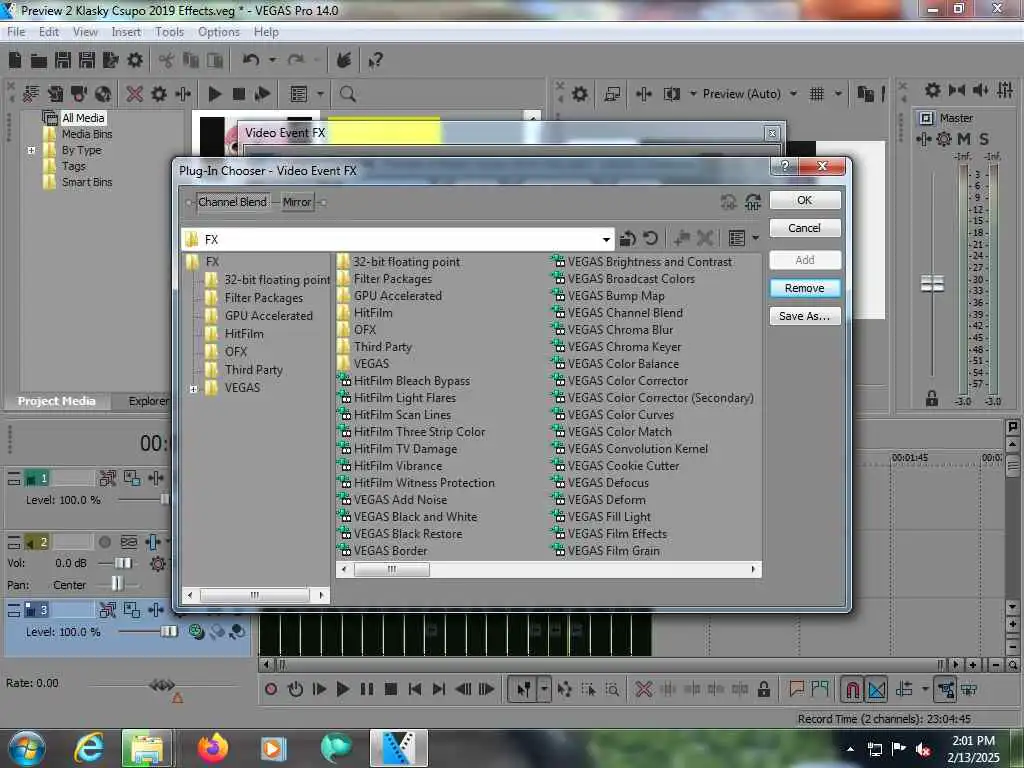Click the lock envelopes padlock icon
This screenshot has width=1024, height=768.
pyautogui.click(x=763, y=689)
